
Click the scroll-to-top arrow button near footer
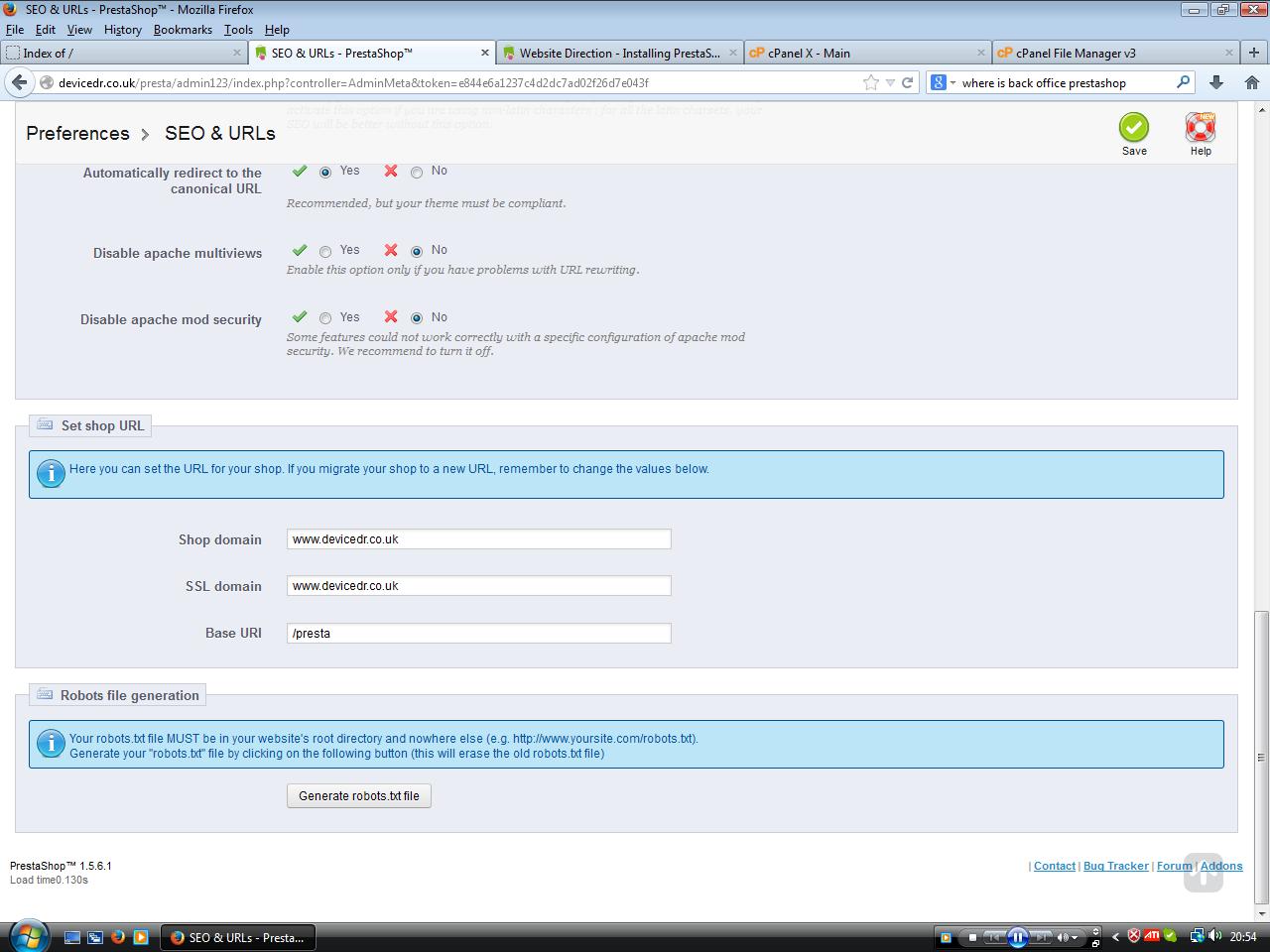(x=1204, y=873)
